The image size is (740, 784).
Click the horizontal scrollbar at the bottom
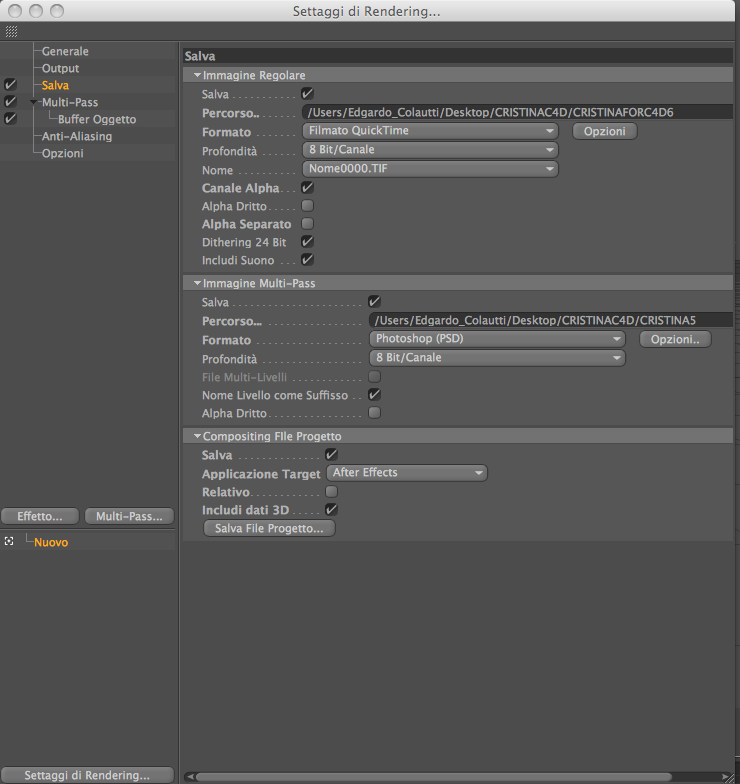pyautogui.click(x=434, y=776)
